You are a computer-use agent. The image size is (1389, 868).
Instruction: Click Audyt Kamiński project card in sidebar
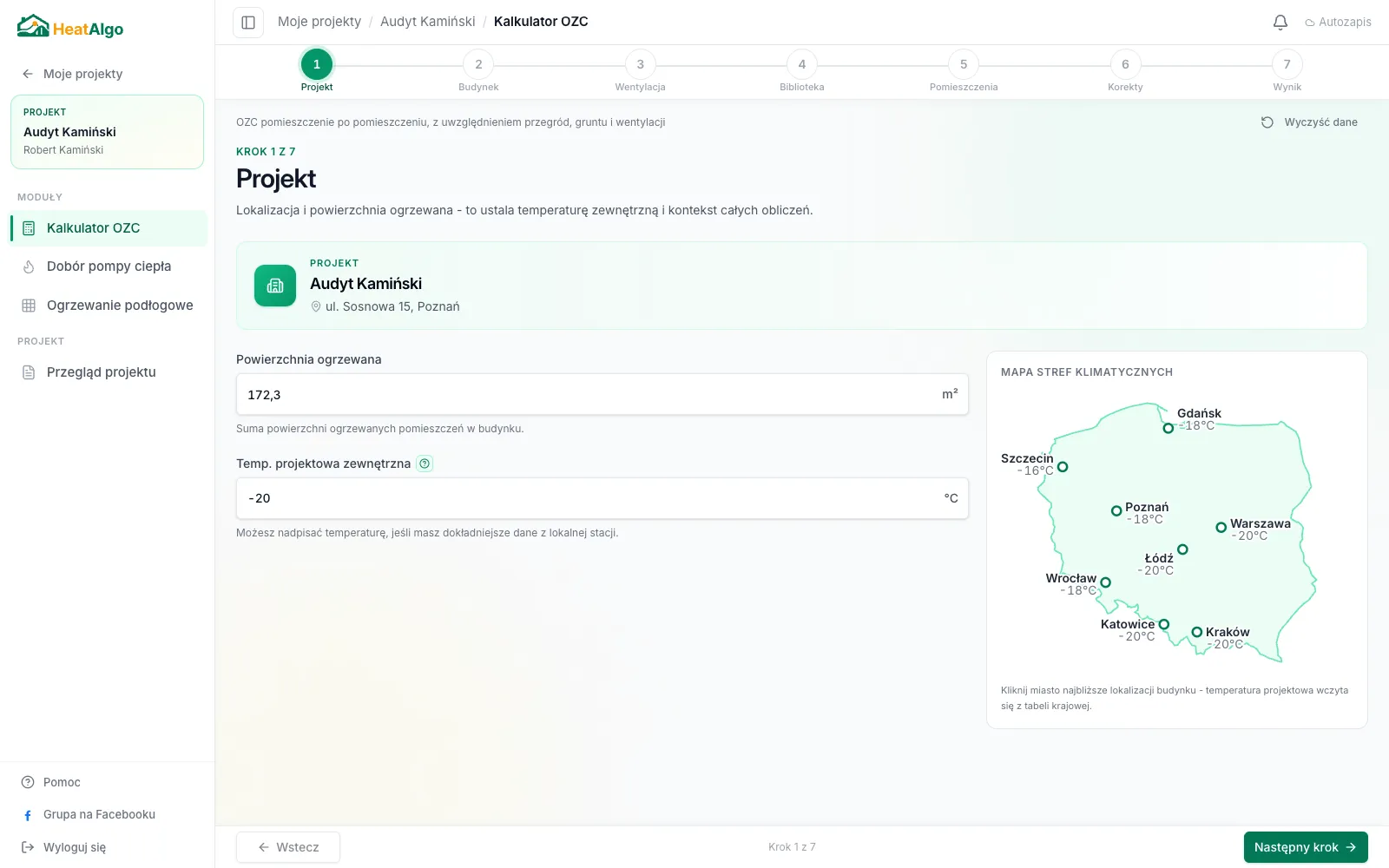point(107,132)
